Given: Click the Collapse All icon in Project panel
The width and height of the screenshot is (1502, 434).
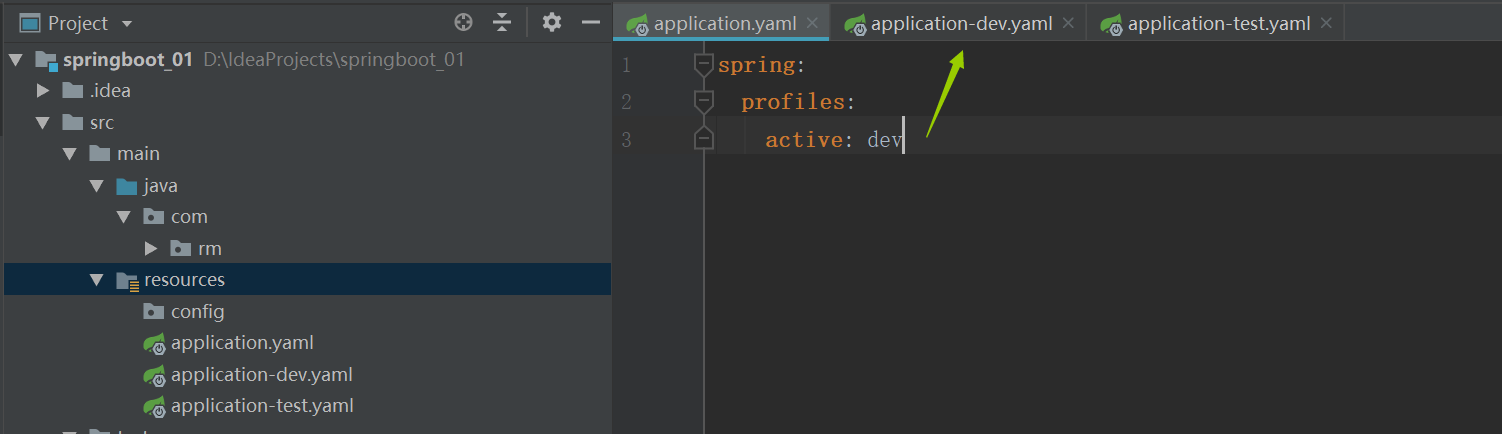Looking at the screenshot, I should pos(502,22).
